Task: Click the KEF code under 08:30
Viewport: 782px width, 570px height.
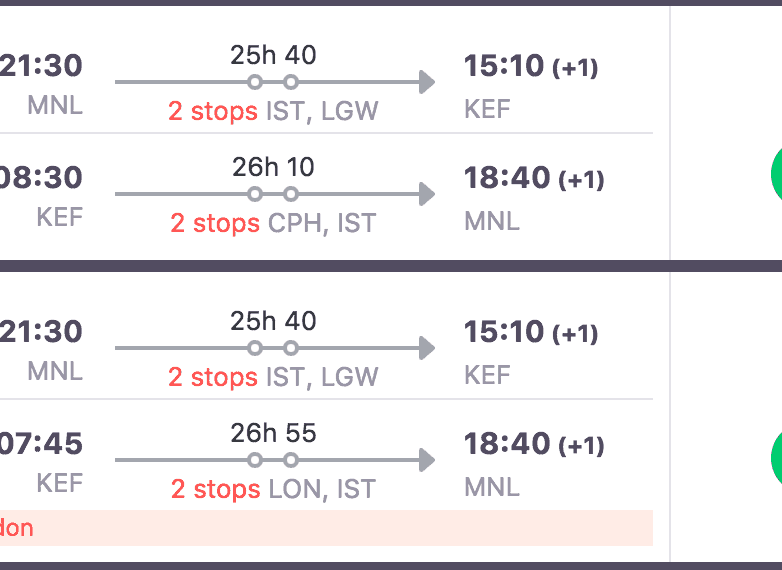Action: pos(59,216)
